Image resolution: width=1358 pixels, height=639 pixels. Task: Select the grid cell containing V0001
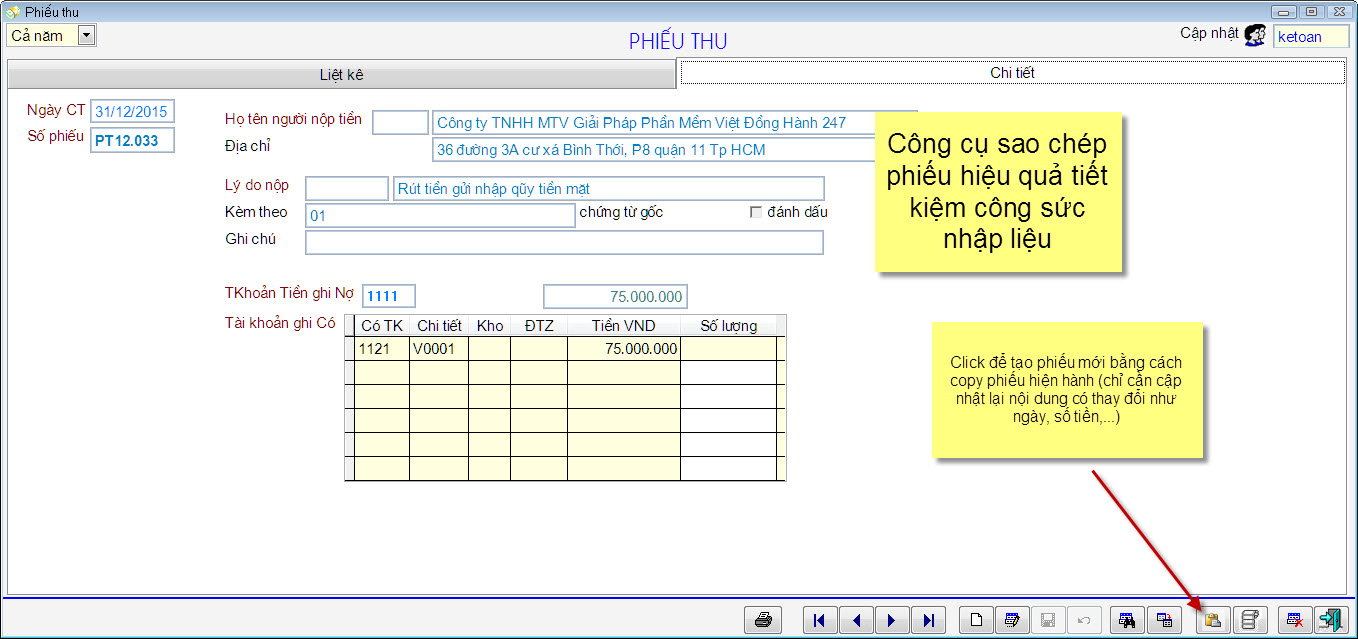[438, 349]
